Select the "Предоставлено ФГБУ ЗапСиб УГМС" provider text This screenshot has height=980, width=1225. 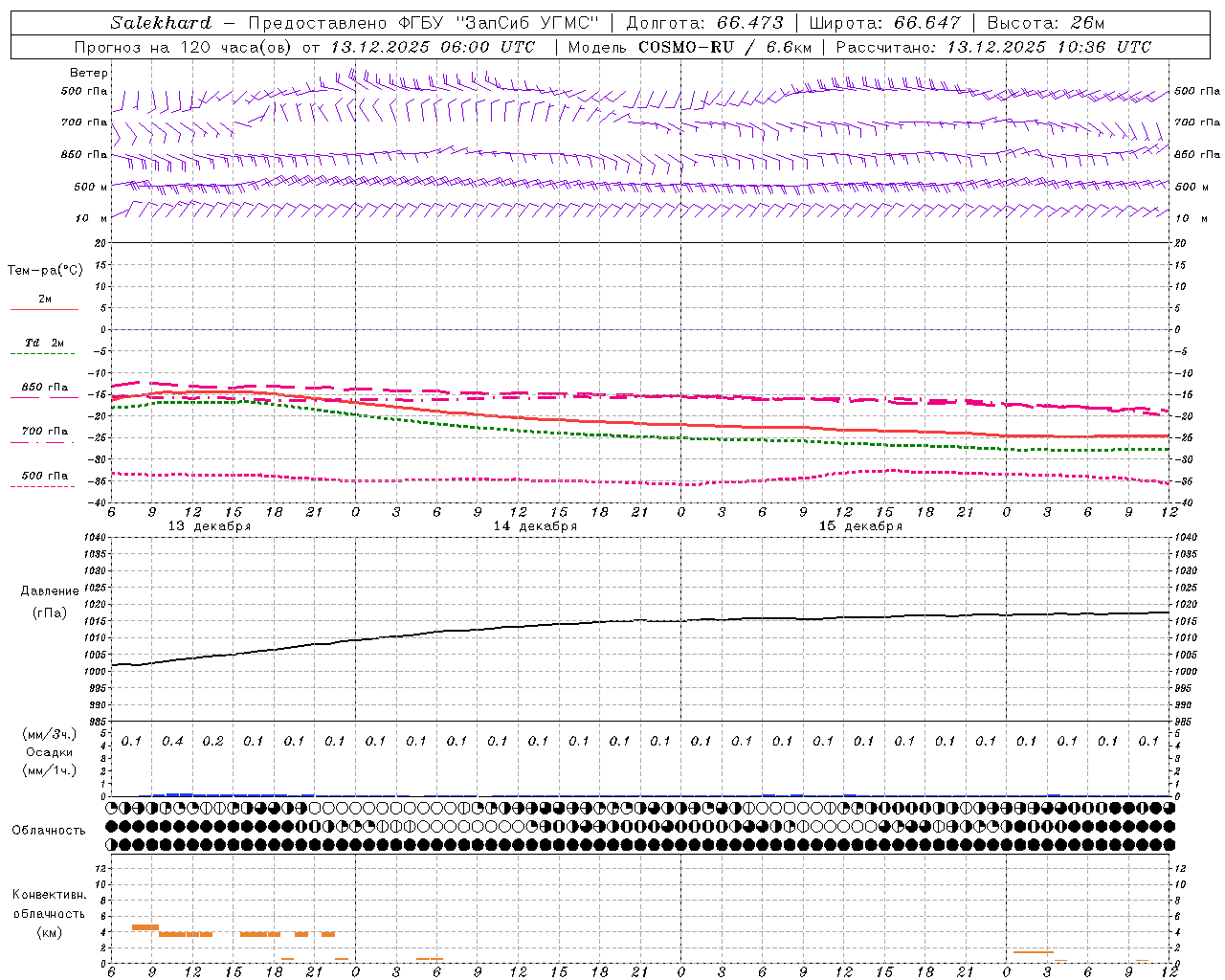pyautogui.click(x=423, y=23)
